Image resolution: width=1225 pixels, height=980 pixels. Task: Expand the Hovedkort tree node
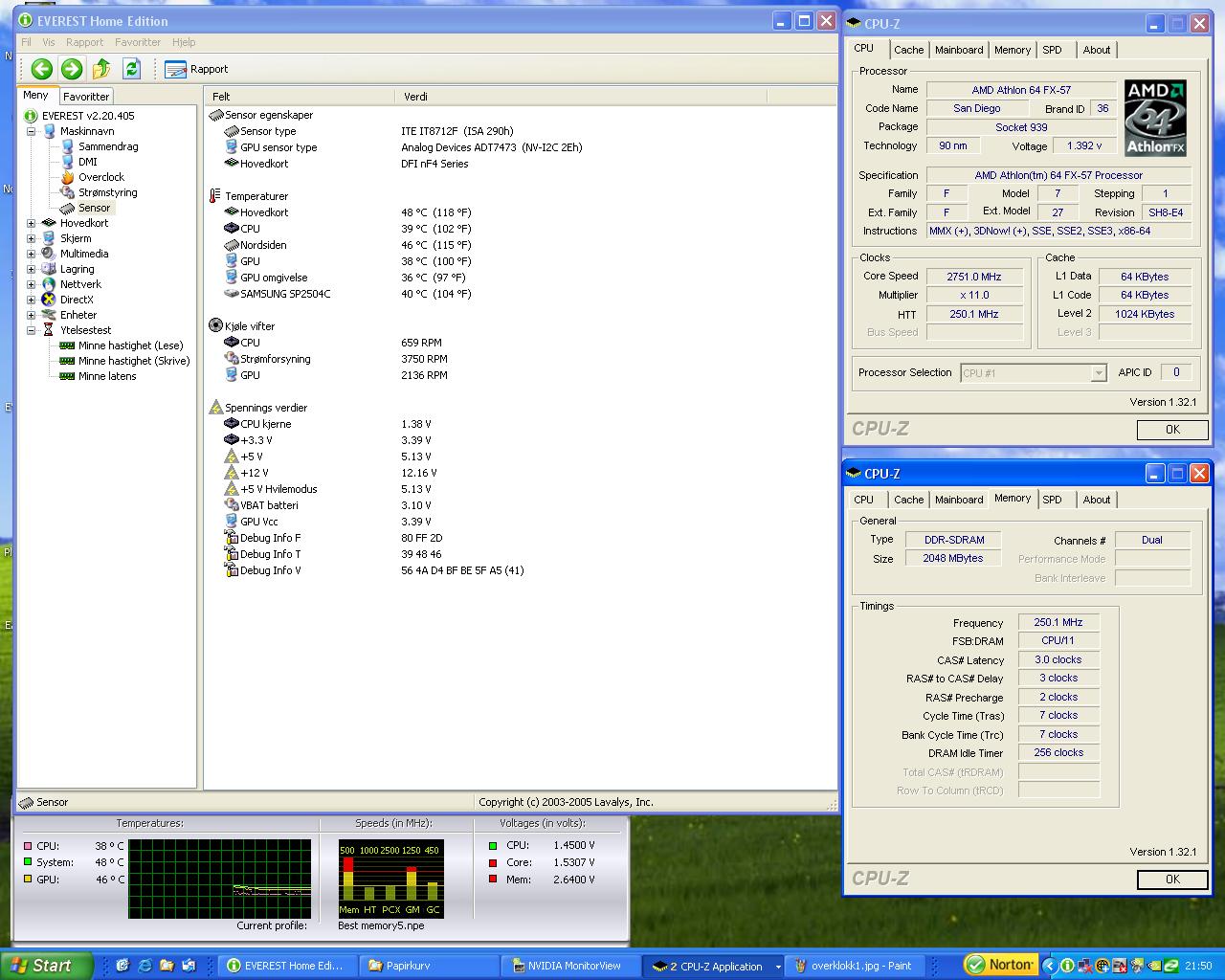(x=32, y=223)
